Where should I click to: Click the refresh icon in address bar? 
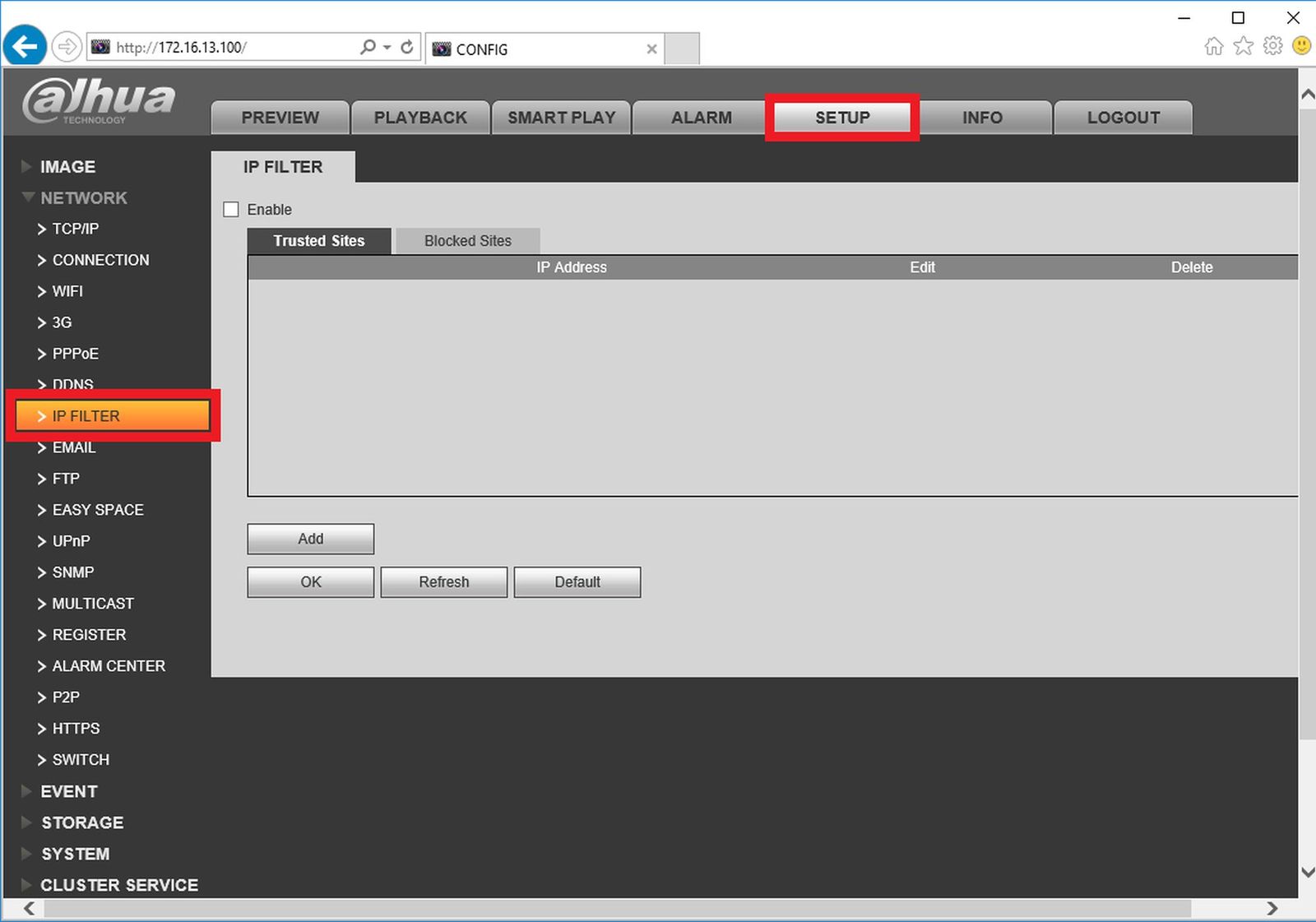[407, 47]
